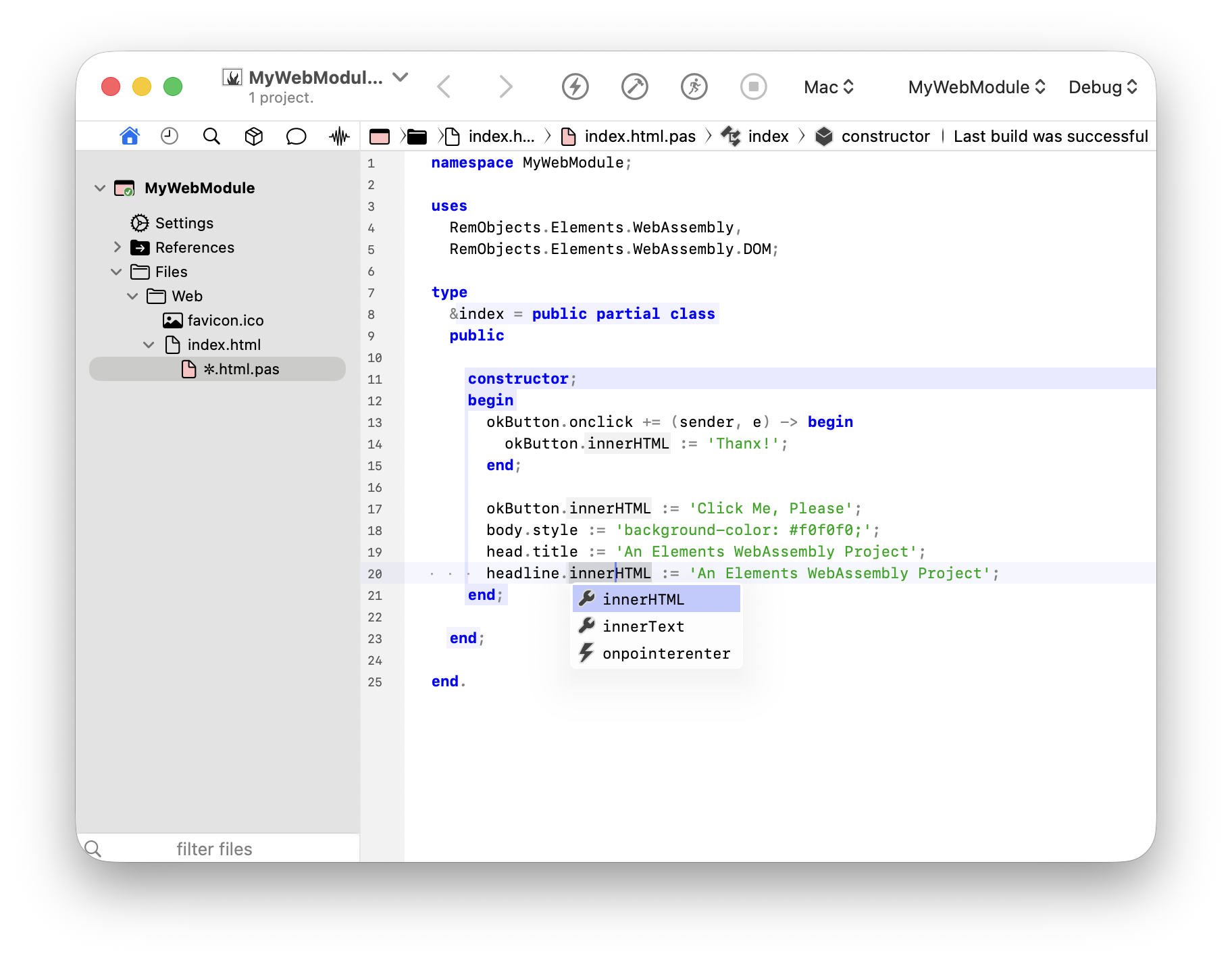
Task: Click the 'Last build was successful' status text
Action: click(x=1050, y=136)
